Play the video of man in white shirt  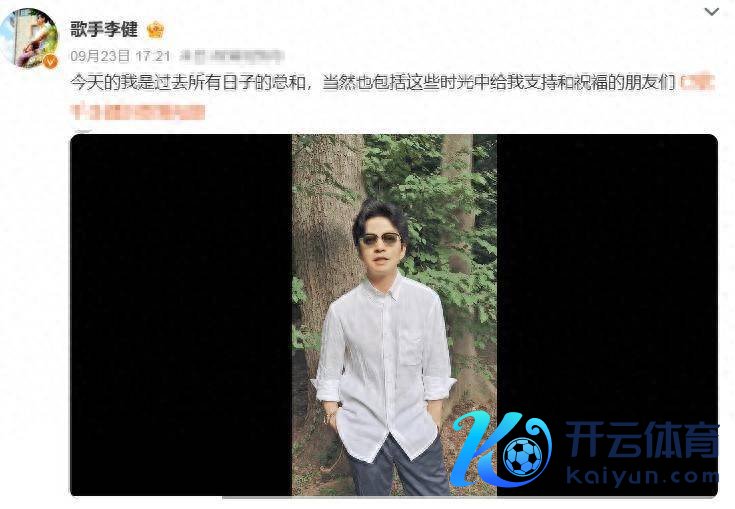pyautogui.click(x=394, y=314)
